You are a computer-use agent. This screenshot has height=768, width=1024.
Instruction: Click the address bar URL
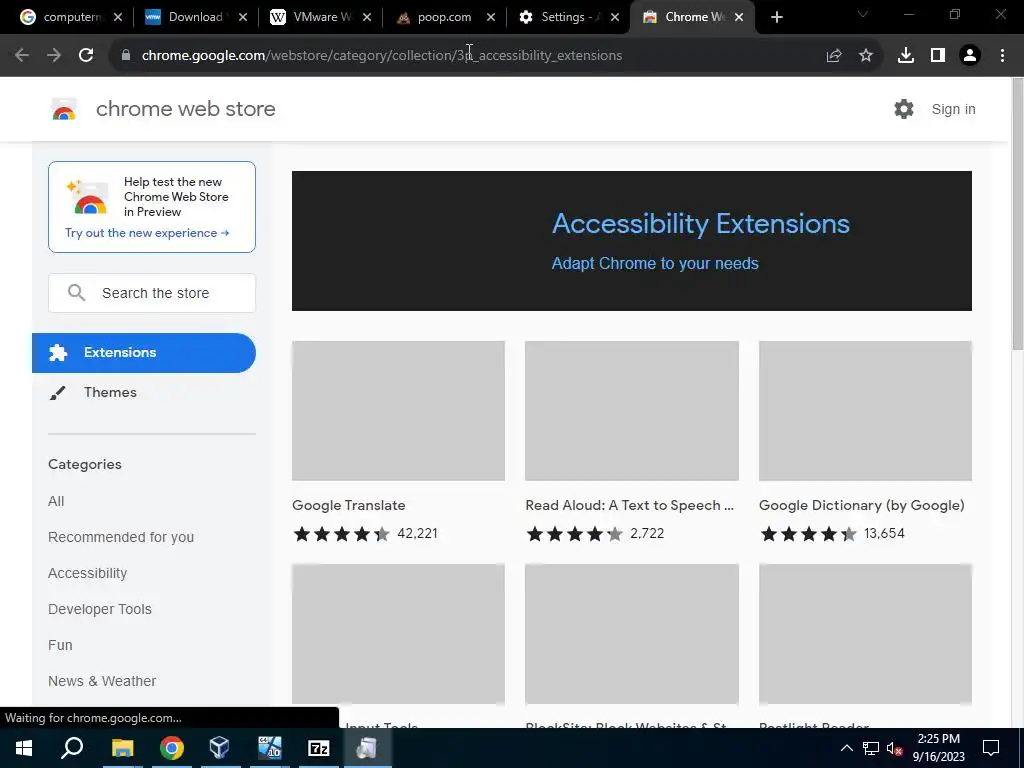pos(382,56)
